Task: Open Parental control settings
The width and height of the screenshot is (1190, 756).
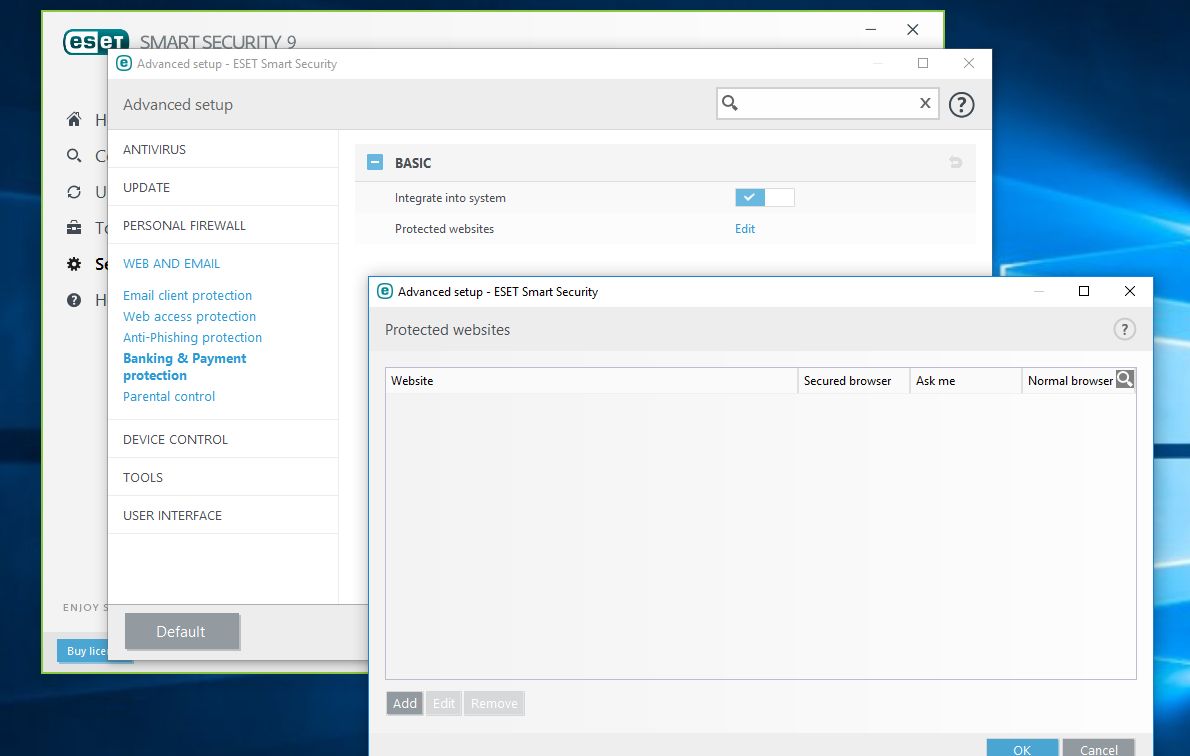Action: tap(169, 396)
